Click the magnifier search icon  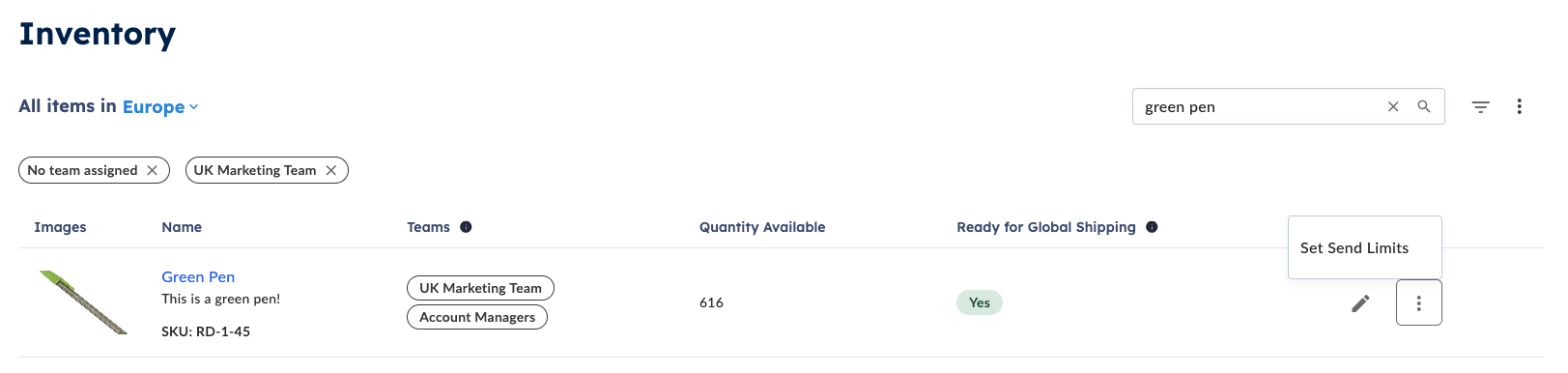1424,106
